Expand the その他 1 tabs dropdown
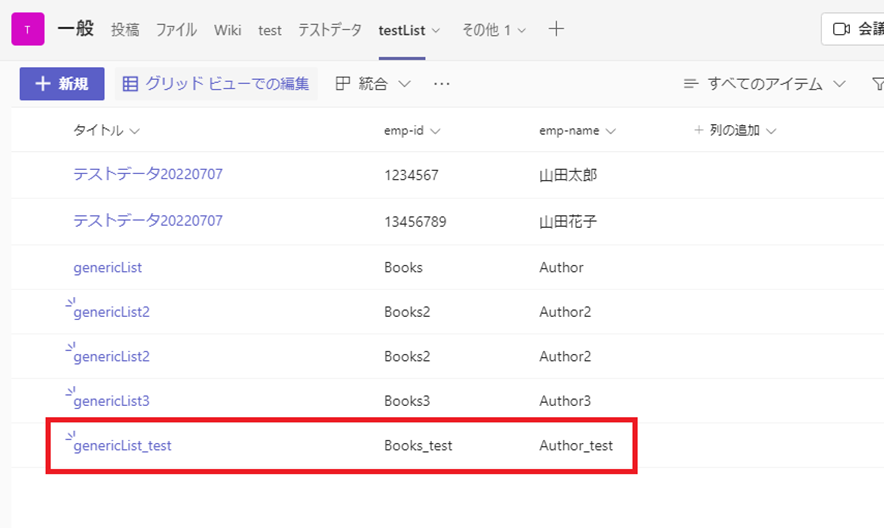 coord(494,30)
